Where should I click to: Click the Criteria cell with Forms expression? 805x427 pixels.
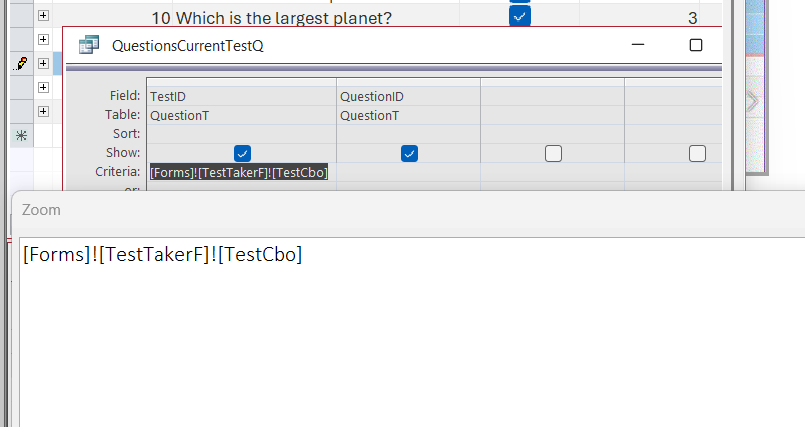pyautogui.click(x=239, y=172)
